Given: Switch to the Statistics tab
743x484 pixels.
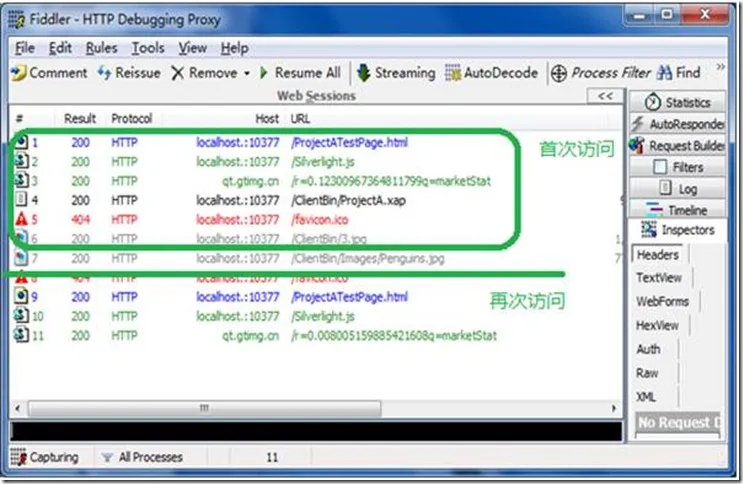Looking at the screenshot, I should (678, 102).
